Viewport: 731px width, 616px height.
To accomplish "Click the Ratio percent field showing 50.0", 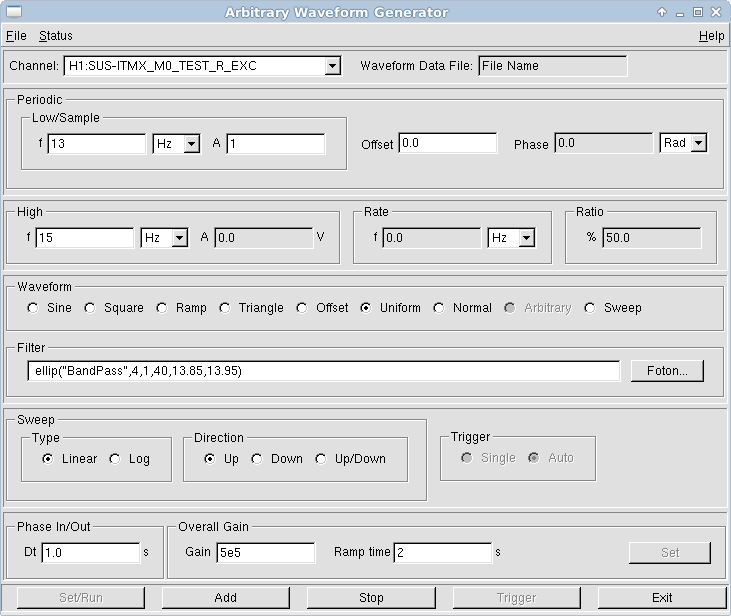I will point(652,238).
